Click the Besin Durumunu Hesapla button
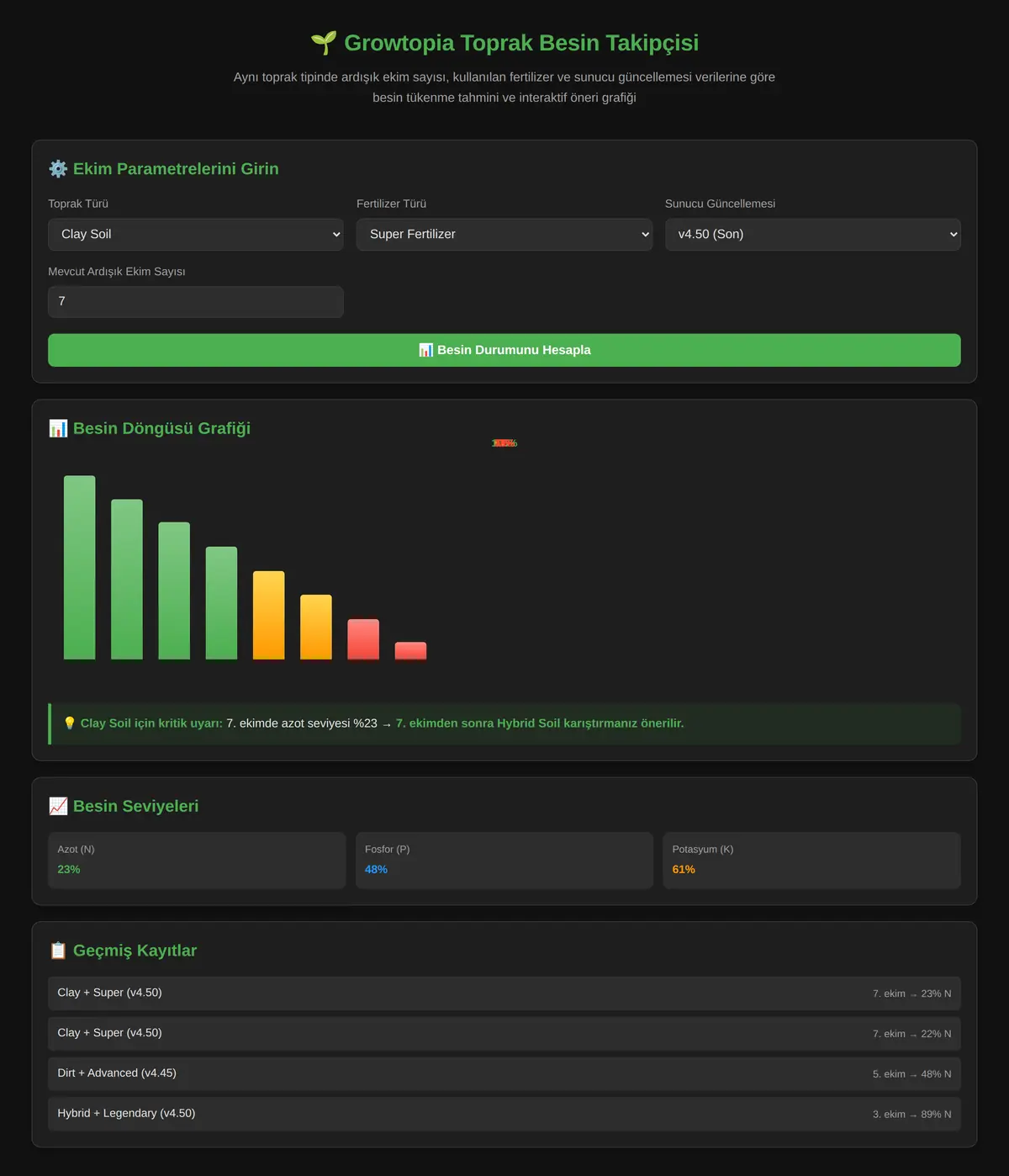Screen dimensions: 1009x1176 504,350
